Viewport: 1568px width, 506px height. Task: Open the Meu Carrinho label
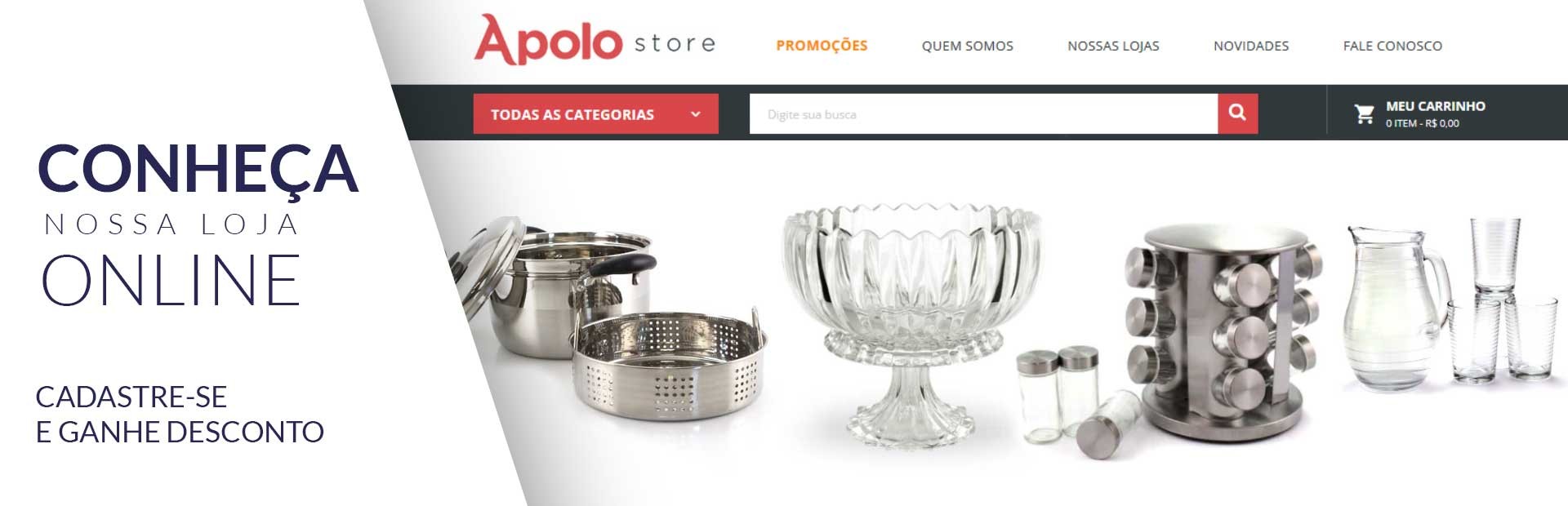click(x=1435, y=106)
